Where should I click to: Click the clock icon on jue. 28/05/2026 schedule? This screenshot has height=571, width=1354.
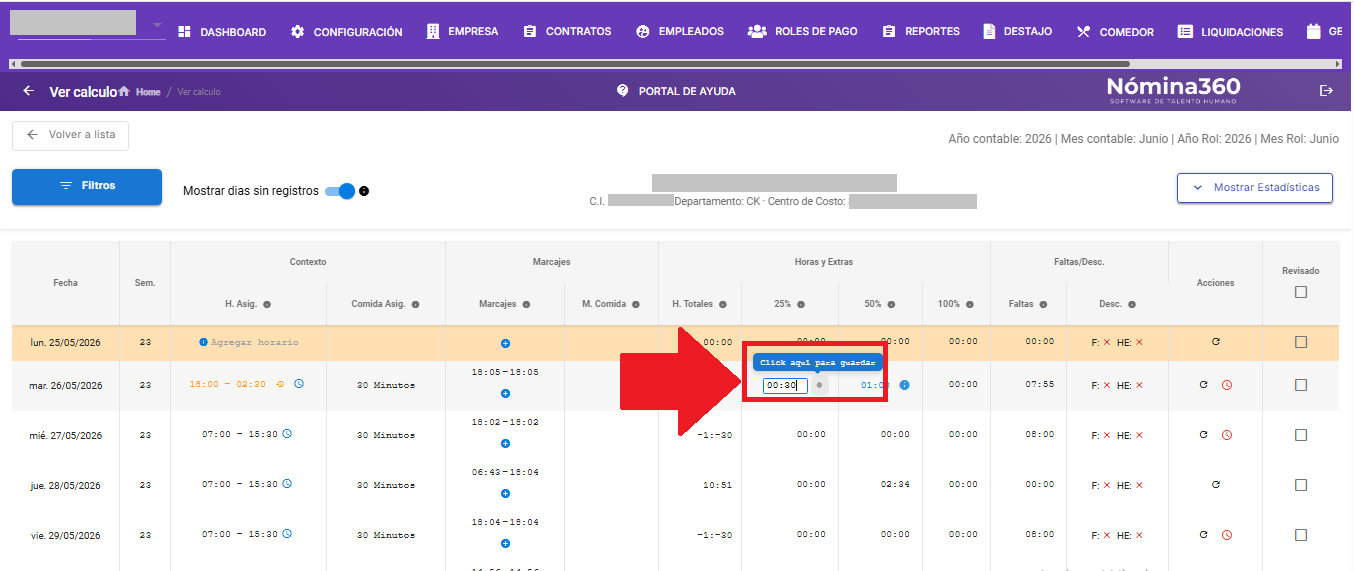(x=287, y=484)
